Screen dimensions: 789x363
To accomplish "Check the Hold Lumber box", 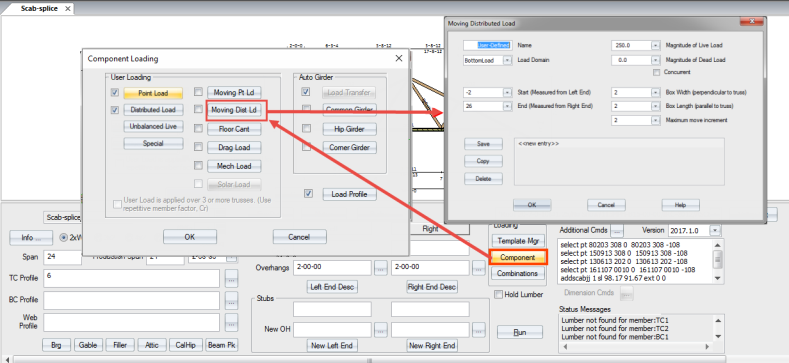I will 499,295.
